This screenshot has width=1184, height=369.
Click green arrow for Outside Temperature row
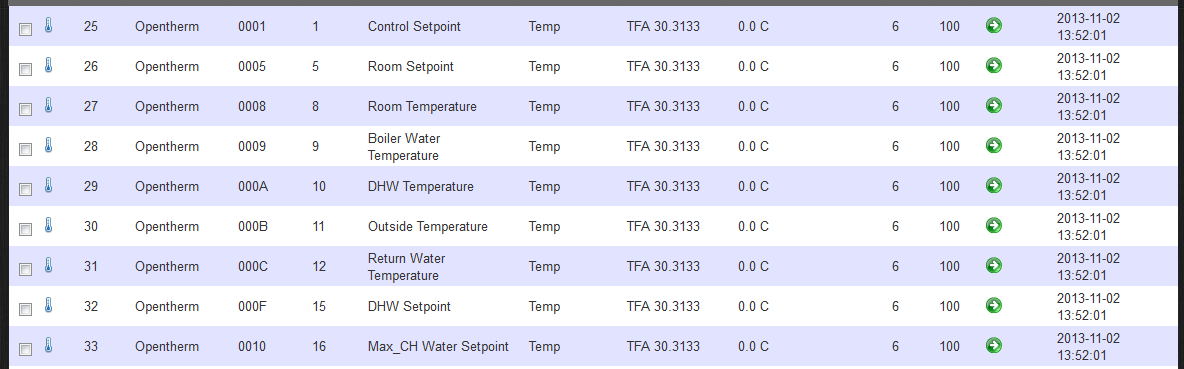click(994, 226)
